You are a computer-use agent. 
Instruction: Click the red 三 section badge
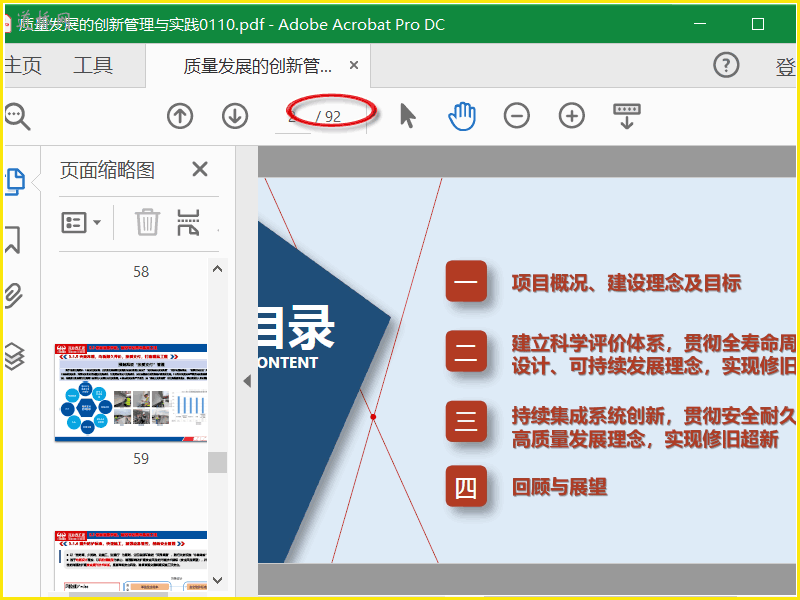pyautogui.click(x=466, y=421)
